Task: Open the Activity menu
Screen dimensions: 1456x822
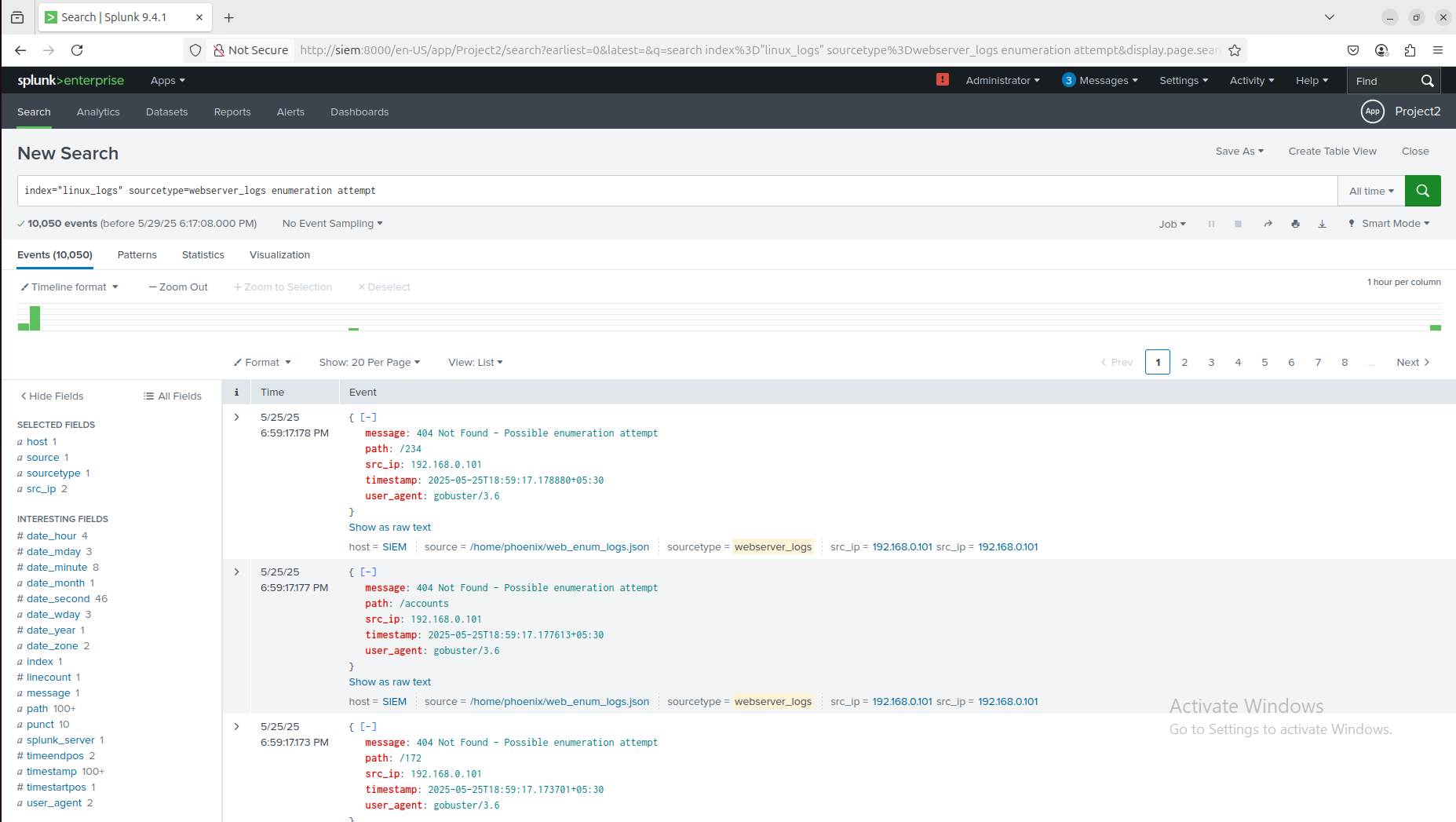Action: (x=1252, y=81)
